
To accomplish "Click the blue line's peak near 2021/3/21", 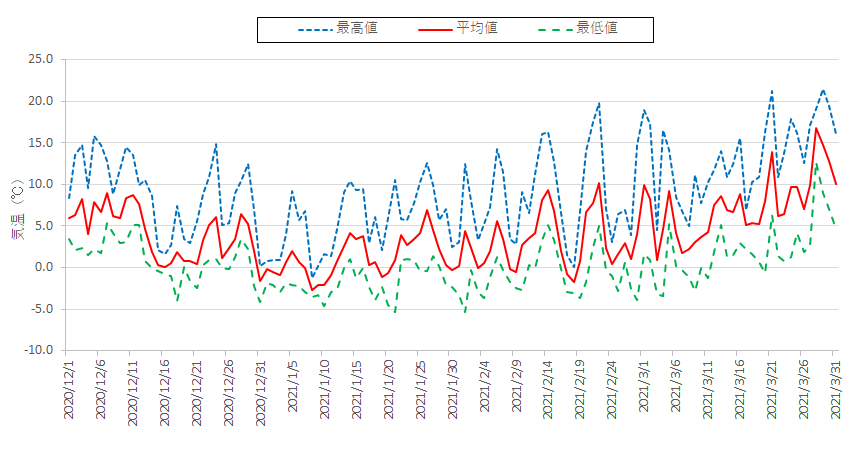I will tap(772, 91).
